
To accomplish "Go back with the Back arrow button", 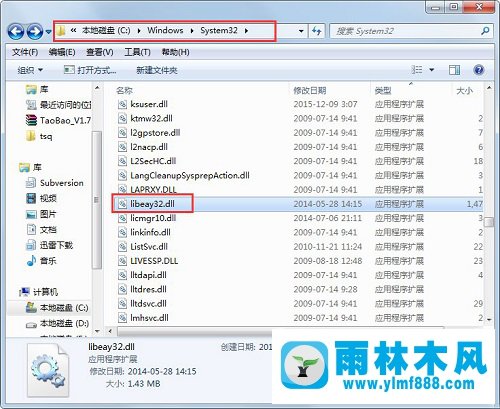I will coord(16,32).
